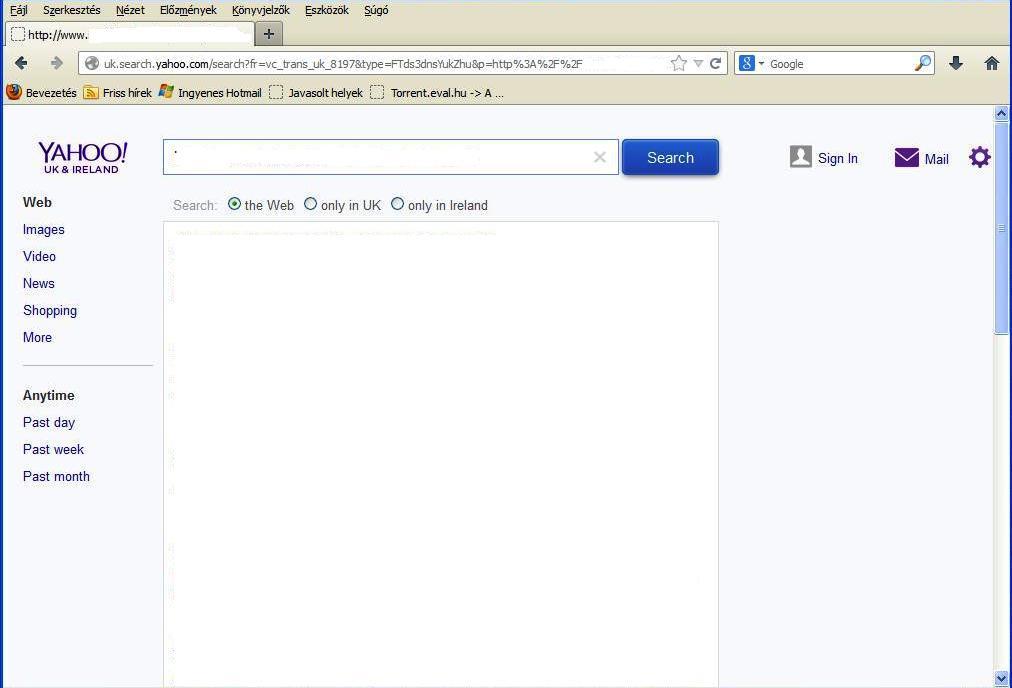Screen dimensions: 1012x688
Task: Click the Sign In person icon
Action: 800,157
